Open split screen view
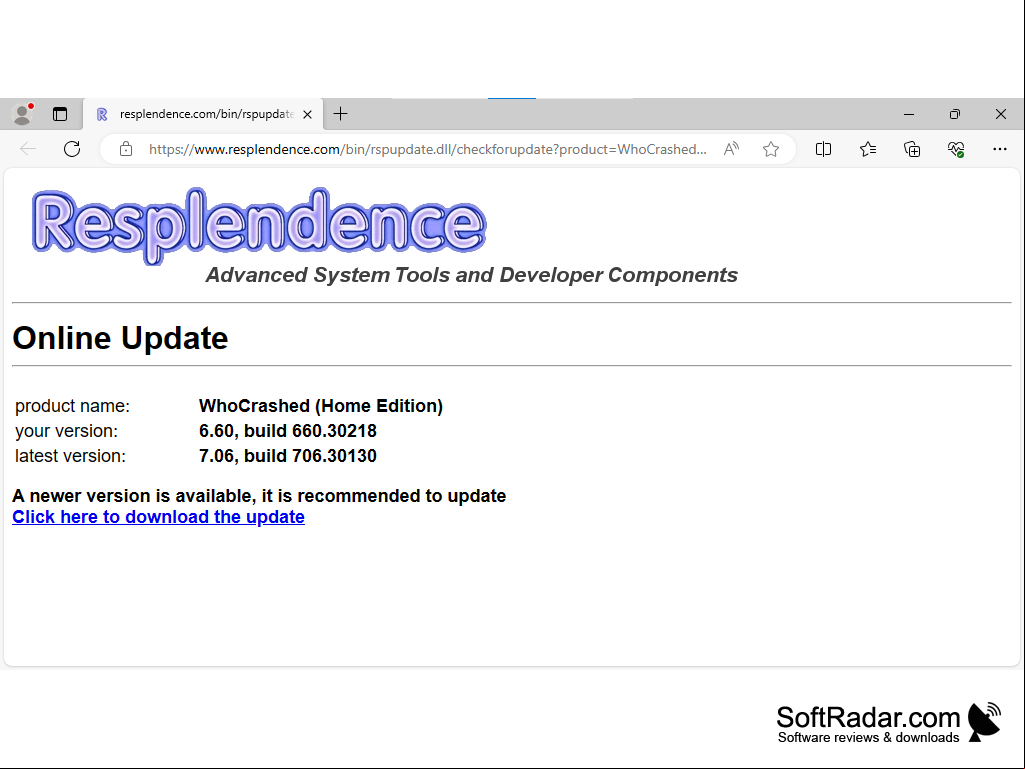1025x769 pixels. click(824, 149)
